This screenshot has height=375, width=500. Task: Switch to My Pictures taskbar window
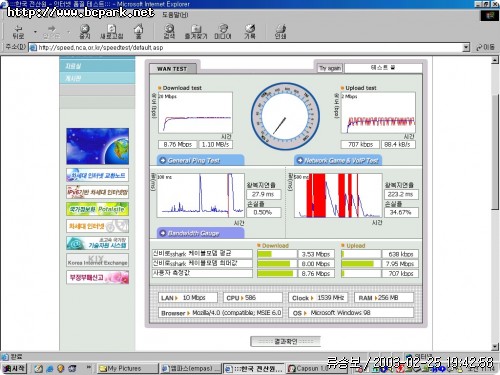click(x=128, y=368)
